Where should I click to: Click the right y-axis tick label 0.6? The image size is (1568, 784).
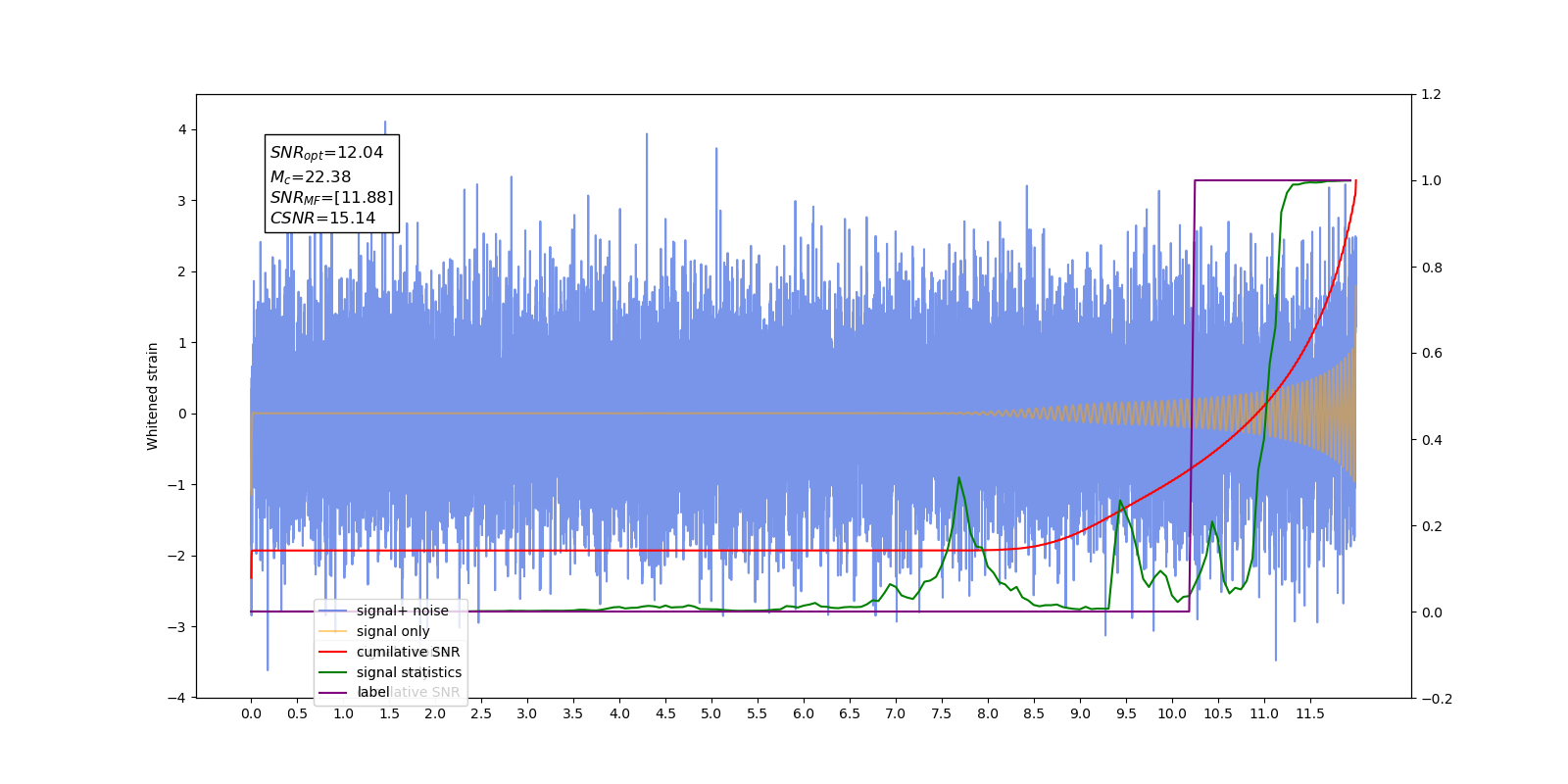1432,354
